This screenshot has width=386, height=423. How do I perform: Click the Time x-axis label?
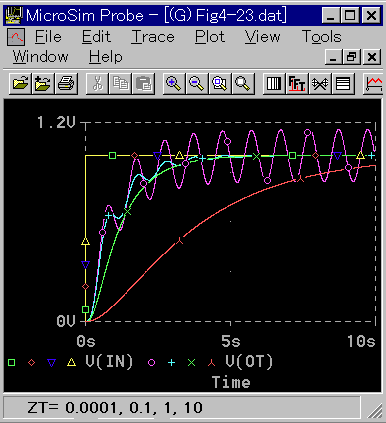[x=231, y=382]
